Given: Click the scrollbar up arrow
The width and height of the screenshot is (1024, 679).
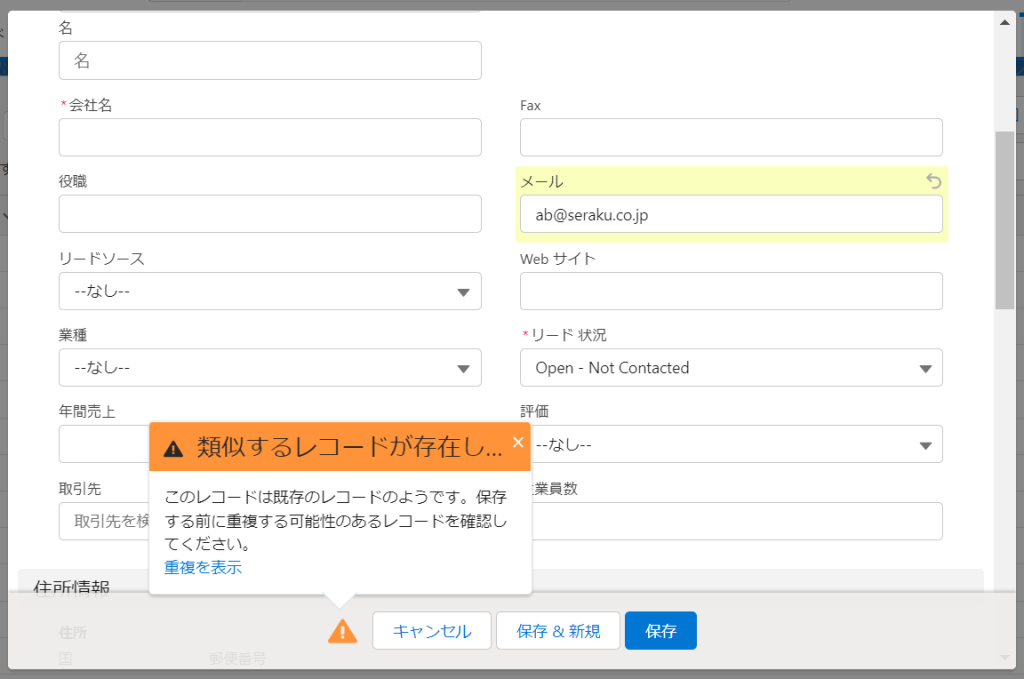Looking at the screenshot, I should tap(1004, 22).
